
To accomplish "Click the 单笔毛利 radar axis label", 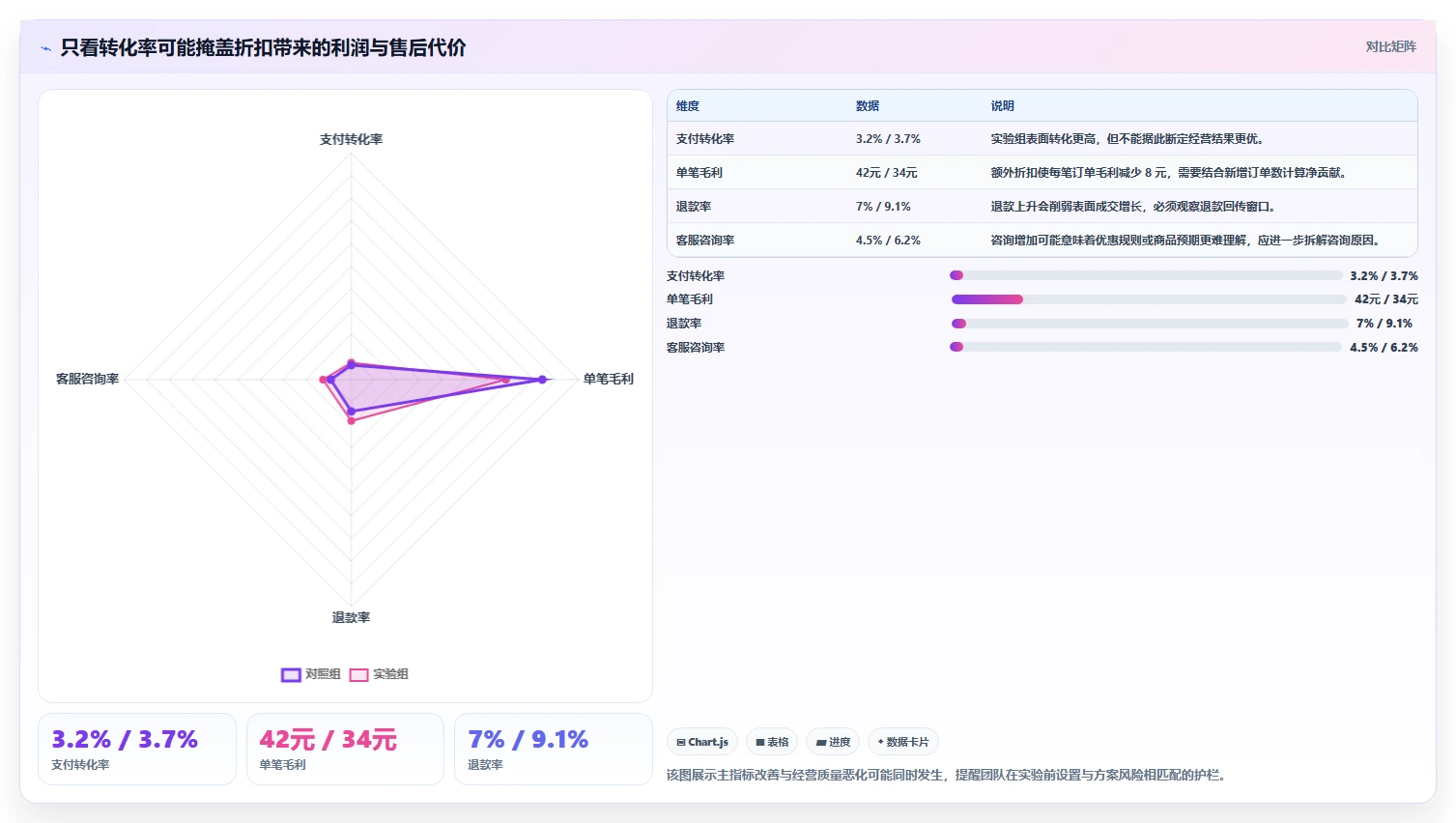I will (609, 379).
